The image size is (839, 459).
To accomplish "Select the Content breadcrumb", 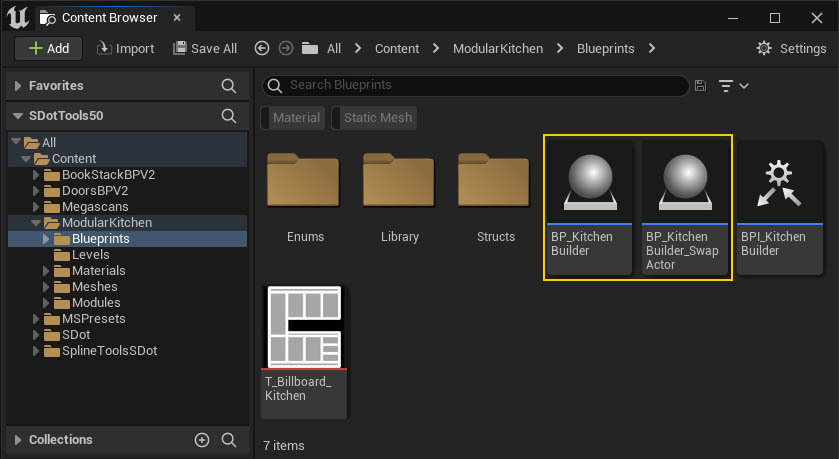I will pos(397,49).
